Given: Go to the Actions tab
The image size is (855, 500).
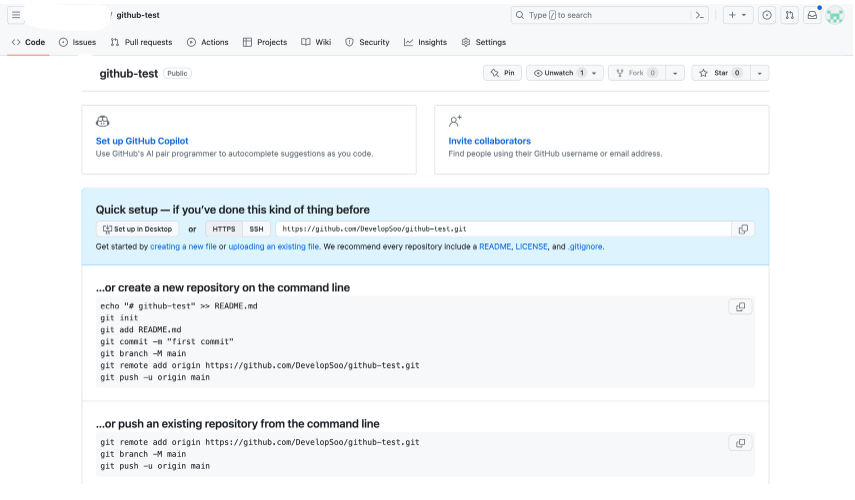Looking at the screenshot, I should click(208, 42).
